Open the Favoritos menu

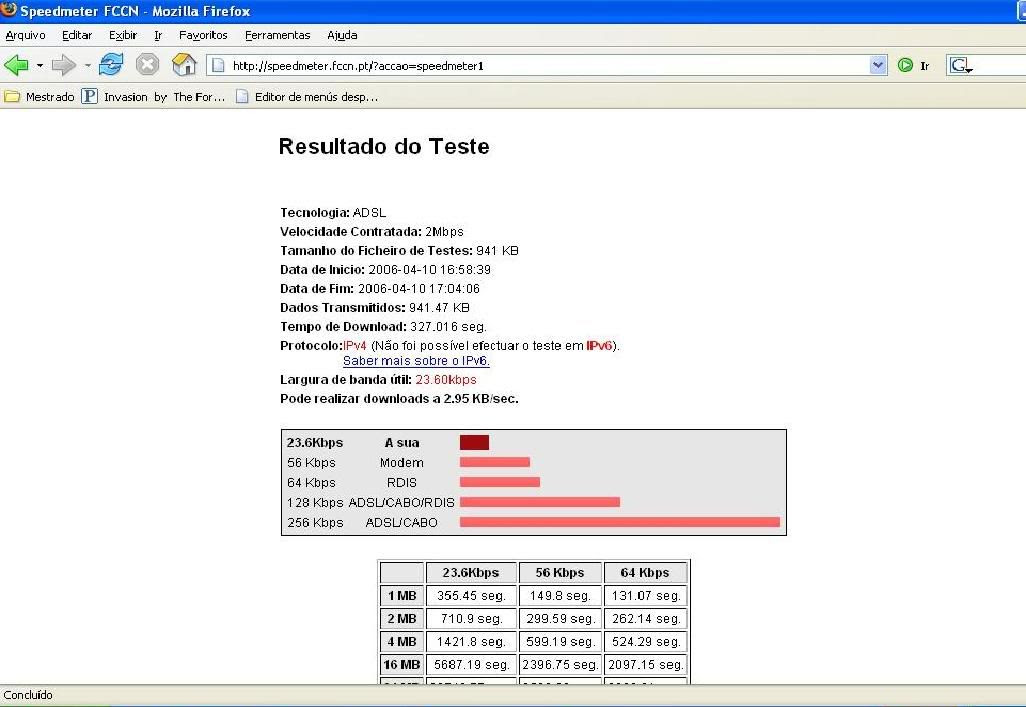pos(203,35)
